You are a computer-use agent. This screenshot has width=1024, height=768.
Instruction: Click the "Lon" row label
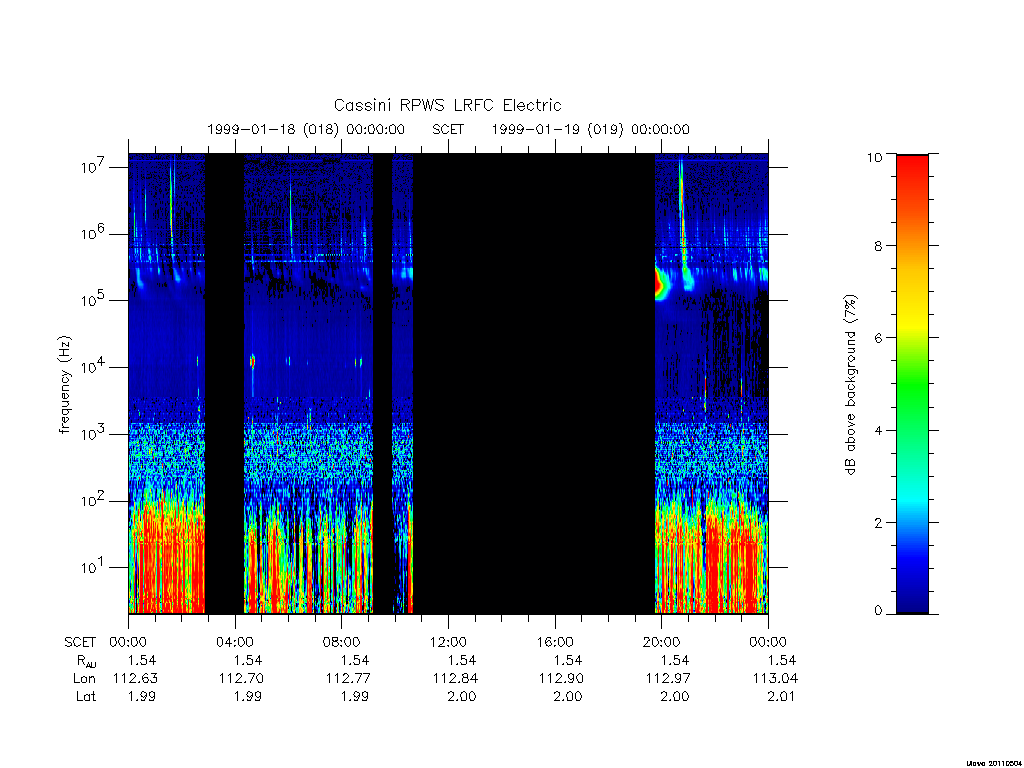tap(84, 679)
